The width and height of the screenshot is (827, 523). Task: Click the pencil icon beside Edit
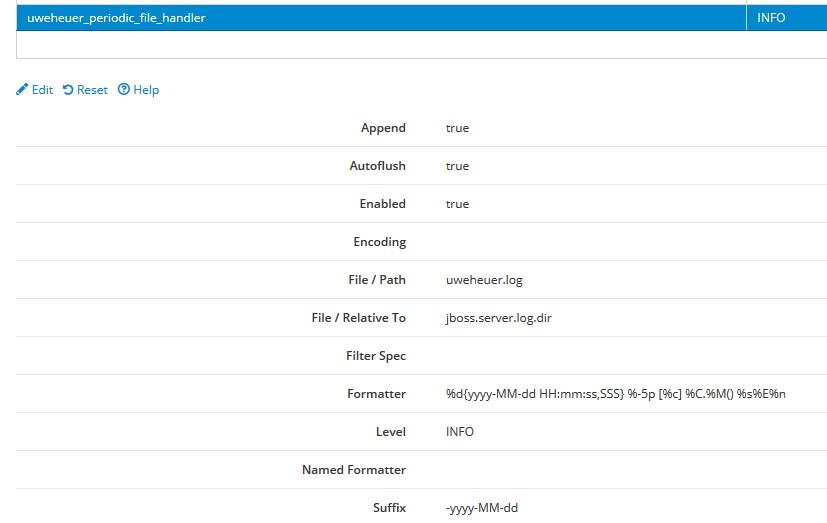tap(22, 90)
